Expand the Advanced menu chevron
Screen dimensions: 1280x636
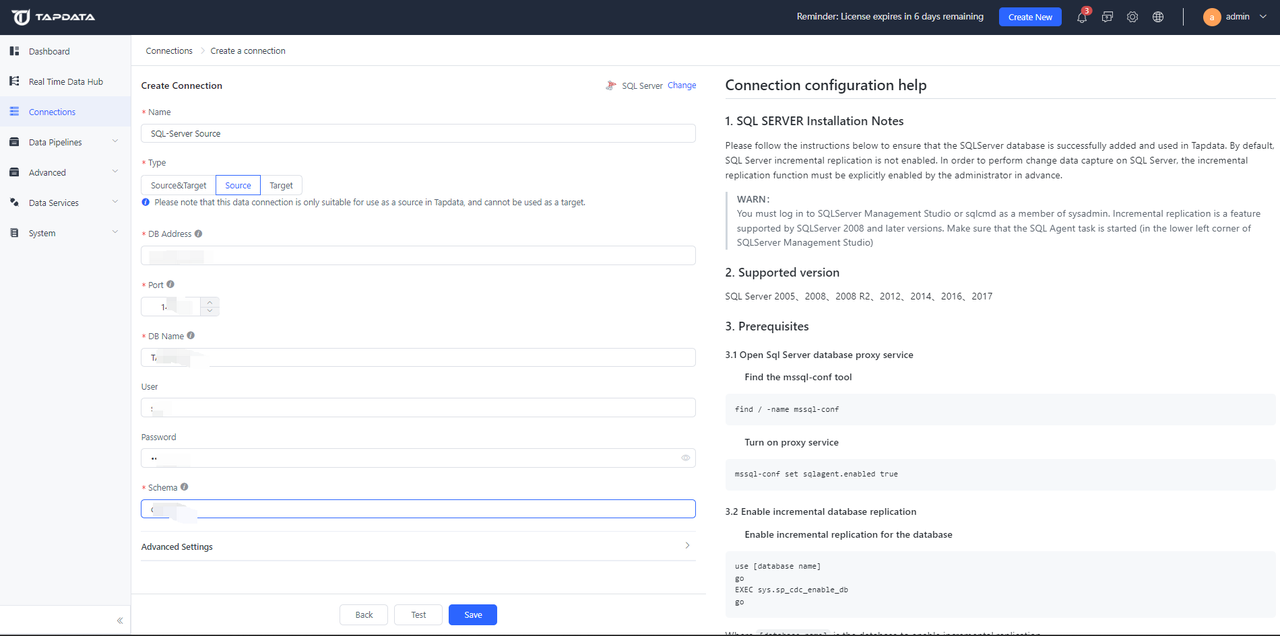pos(115,172)
